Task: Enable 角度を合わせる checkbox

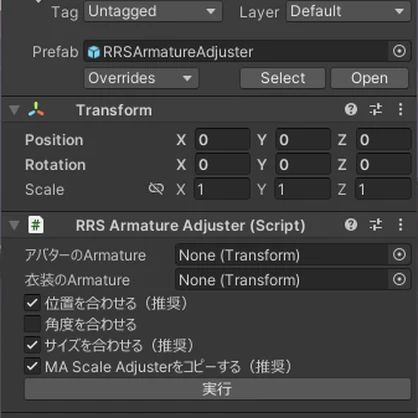Action: pyautogui.click(x=32, y=324)
